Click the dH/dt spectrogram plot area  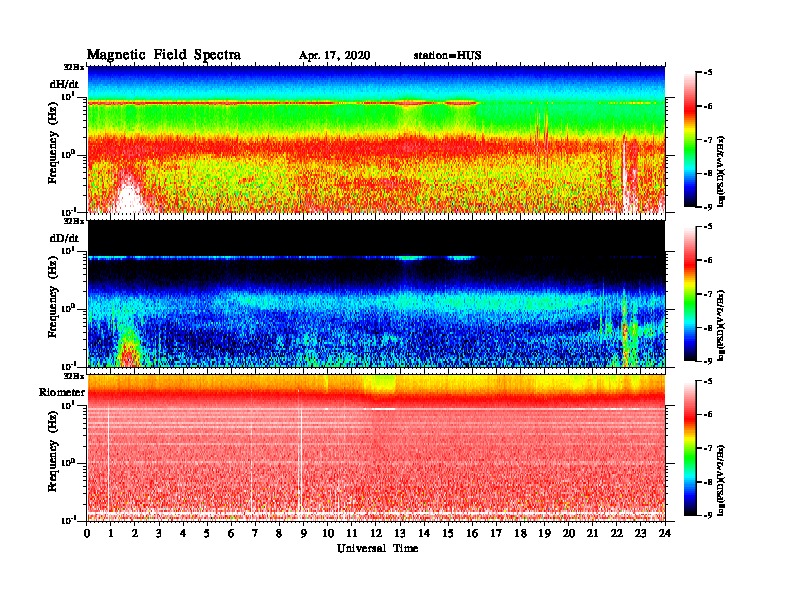coord(377,139)
